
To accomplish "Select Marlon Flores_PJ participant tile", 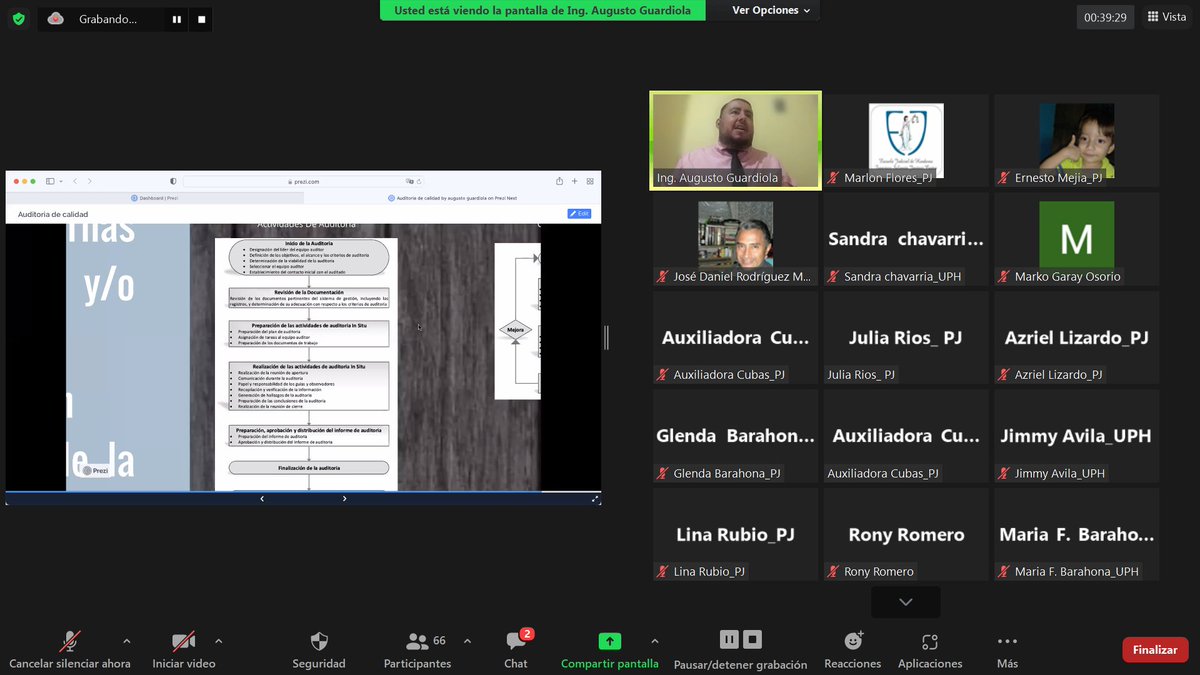I will [x=906, y=140].
